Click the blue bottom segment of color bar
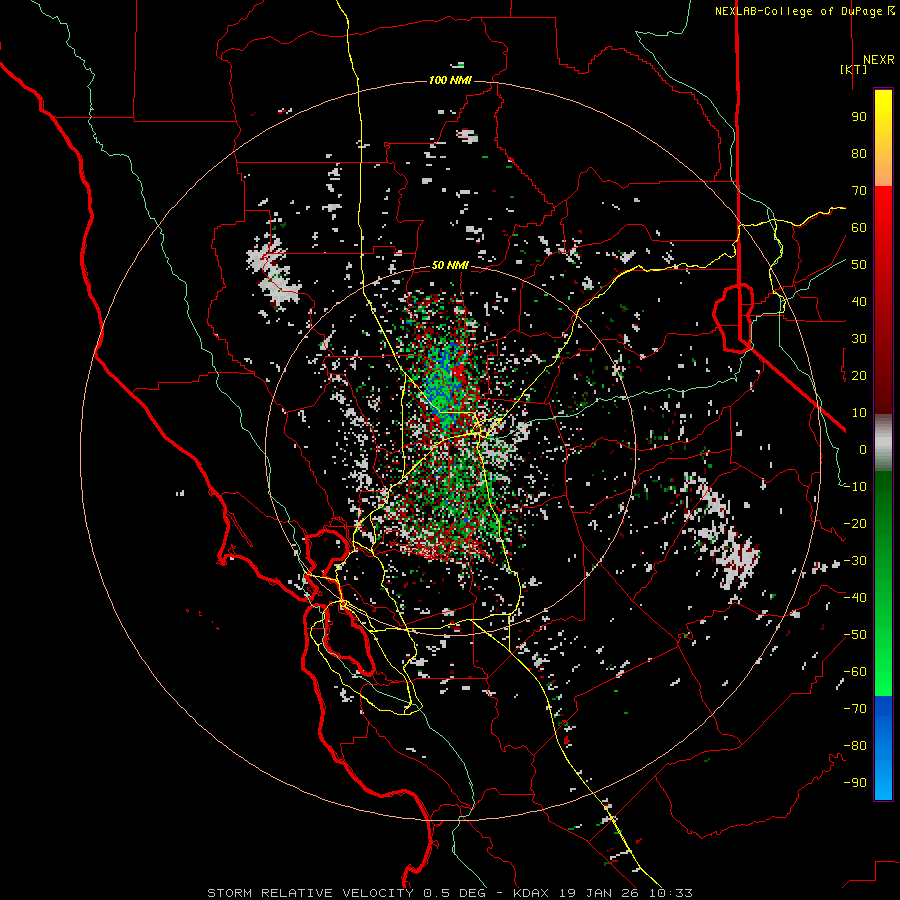Screen dimensions: 900x900 883,748
